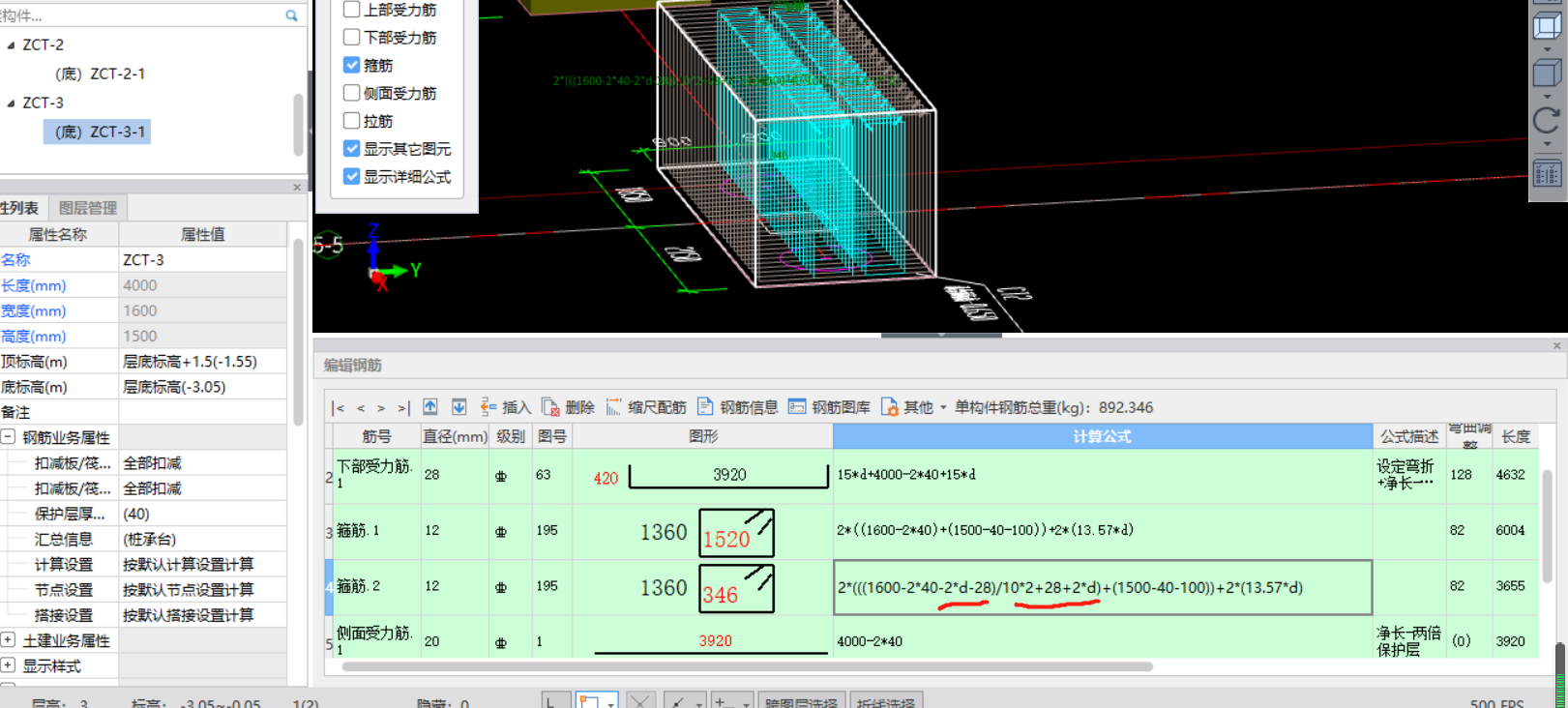Viewport: 1568px width, 708px height.
Task: Click 计算公式 column header
Action: coord(1103,436)
